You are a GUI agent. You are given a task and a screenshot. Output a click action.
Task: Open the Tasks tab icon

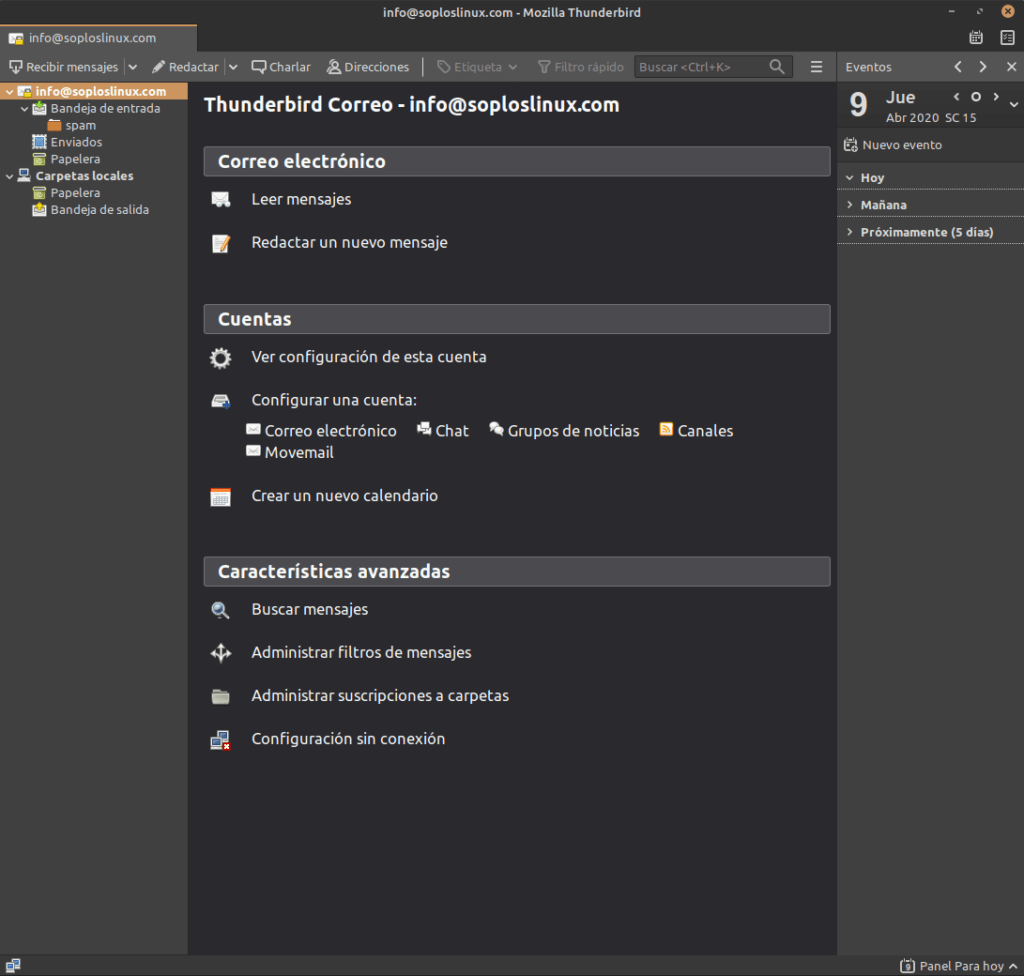point(1007,38)
